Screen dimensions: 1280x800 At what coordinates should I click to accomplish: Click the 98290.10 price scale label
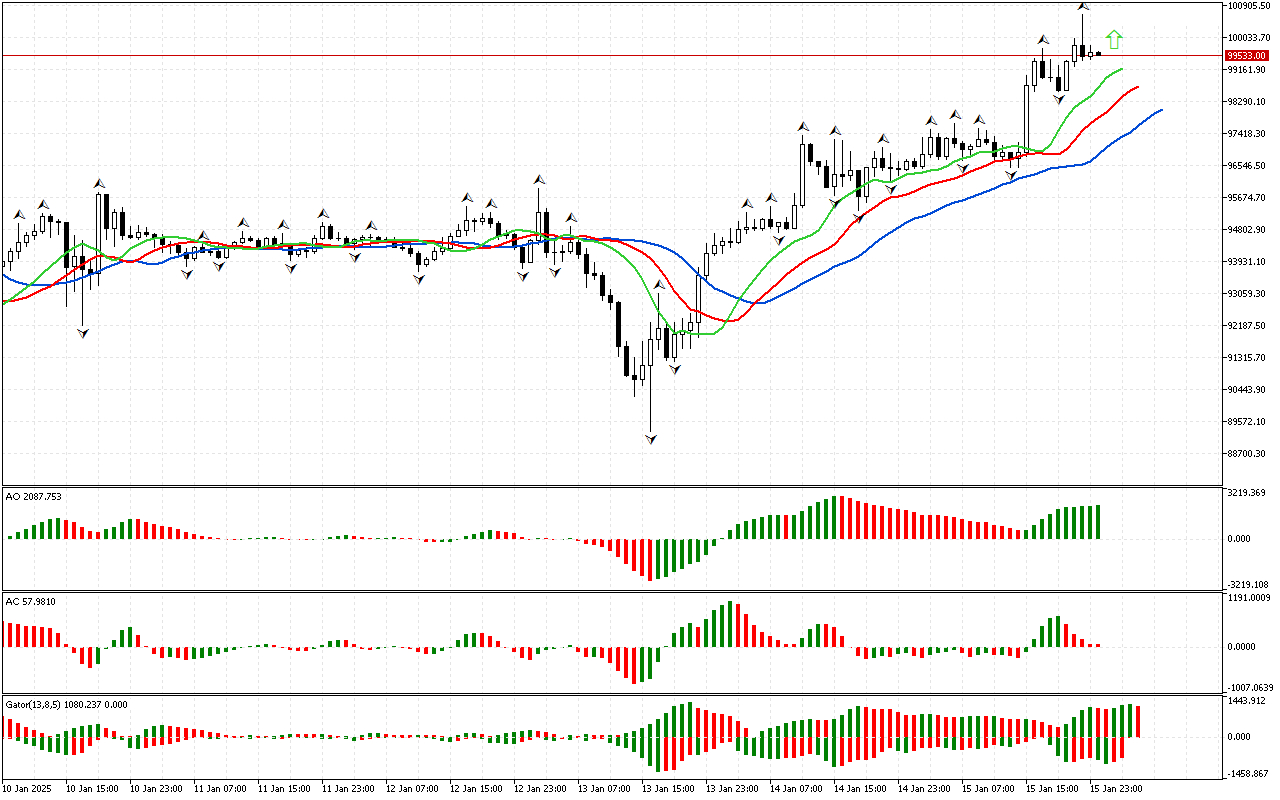pyautogui.click(x=1247, y=102)
